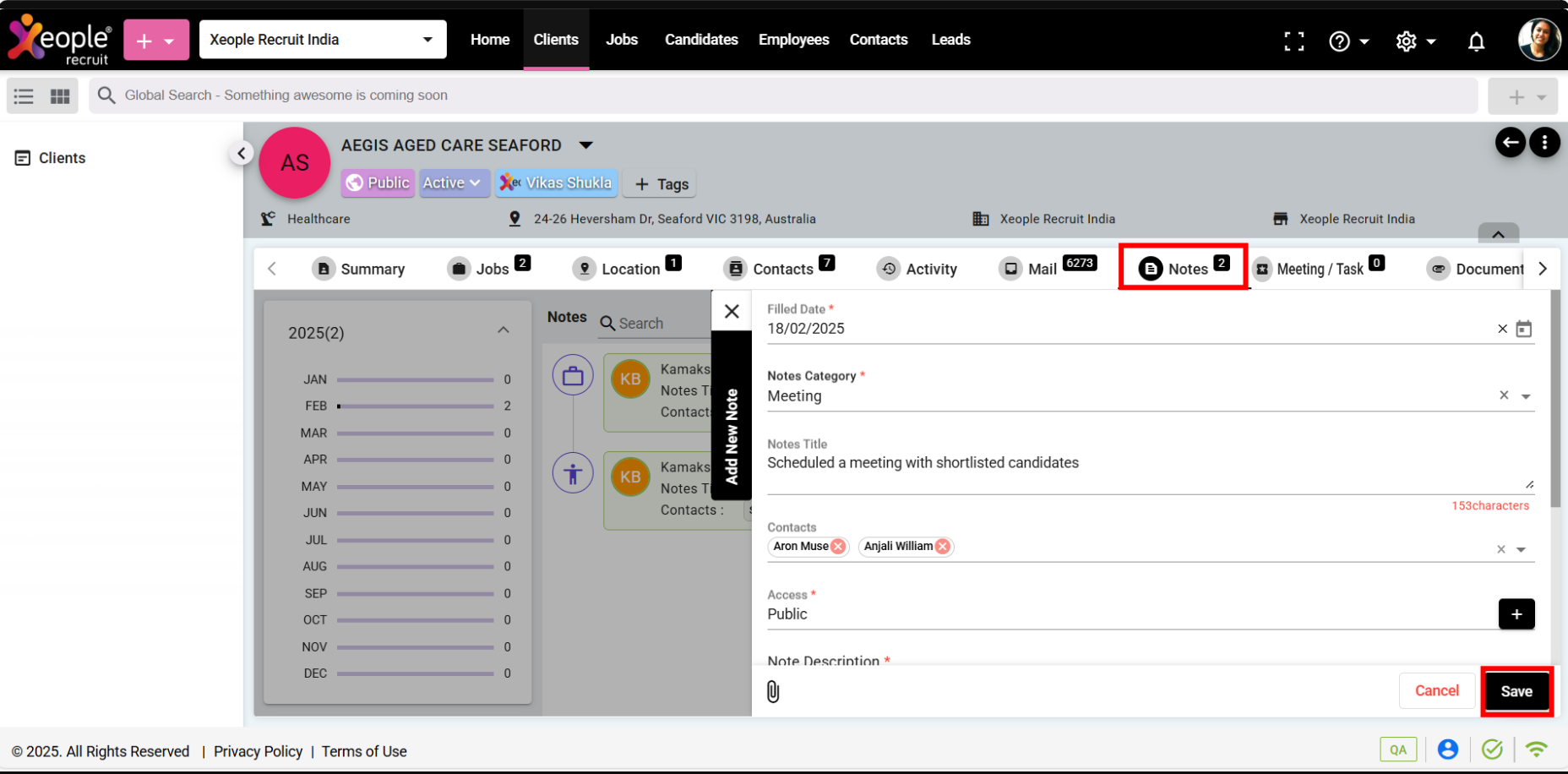Collapse the 2025(2) year section
Screen dimensions: 1568x774
click(x=504, y=330)
